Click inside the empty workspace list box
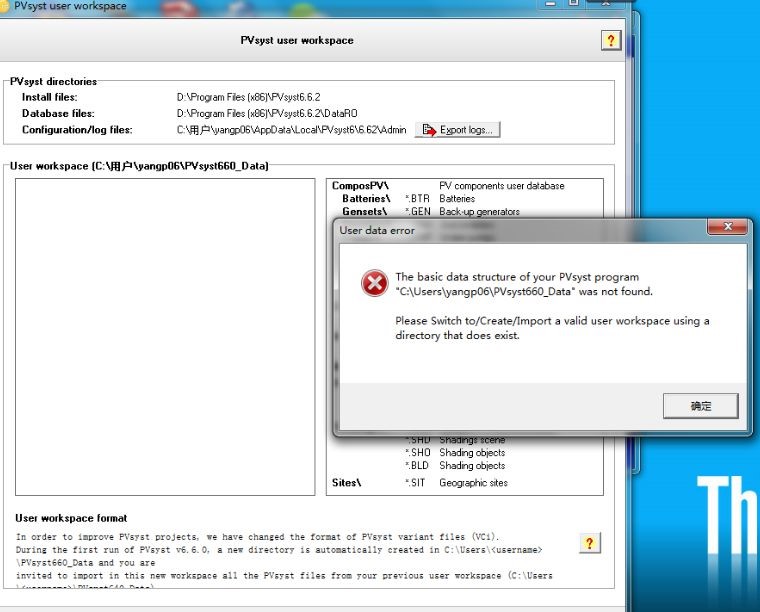 [x=165, y=337]
